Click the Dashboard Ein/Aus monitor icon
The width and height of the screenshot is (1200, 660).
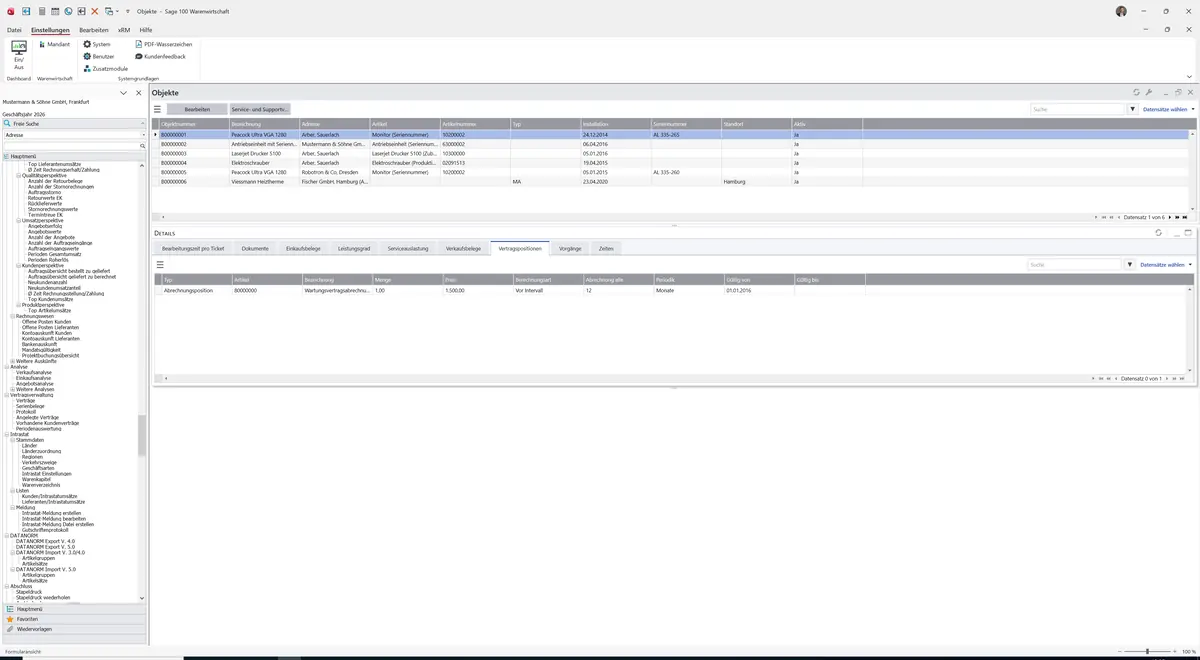[19, 48]
